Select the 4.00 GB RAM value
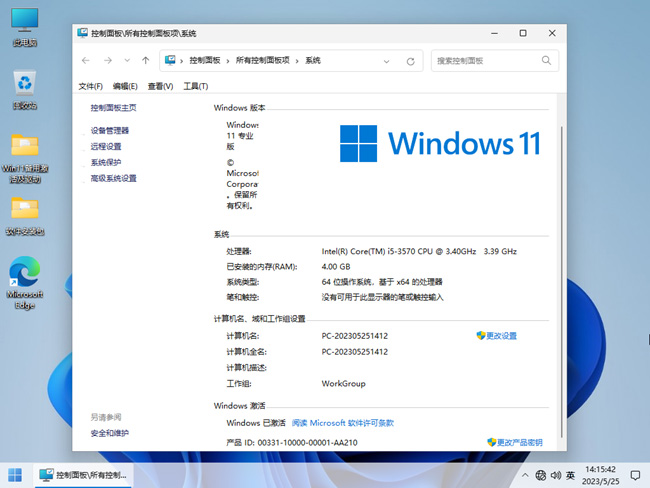Image resolution: width=650 pixels, height=488 pixels. 336,267
